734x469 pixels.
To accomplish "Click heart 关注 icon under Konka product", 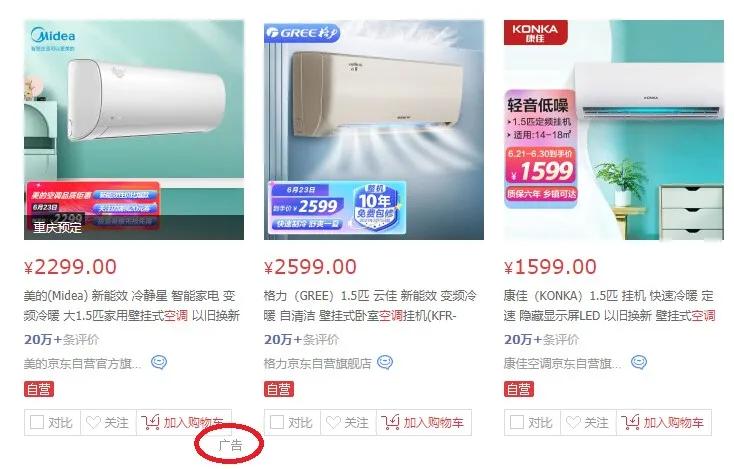I will click(573, 423).
